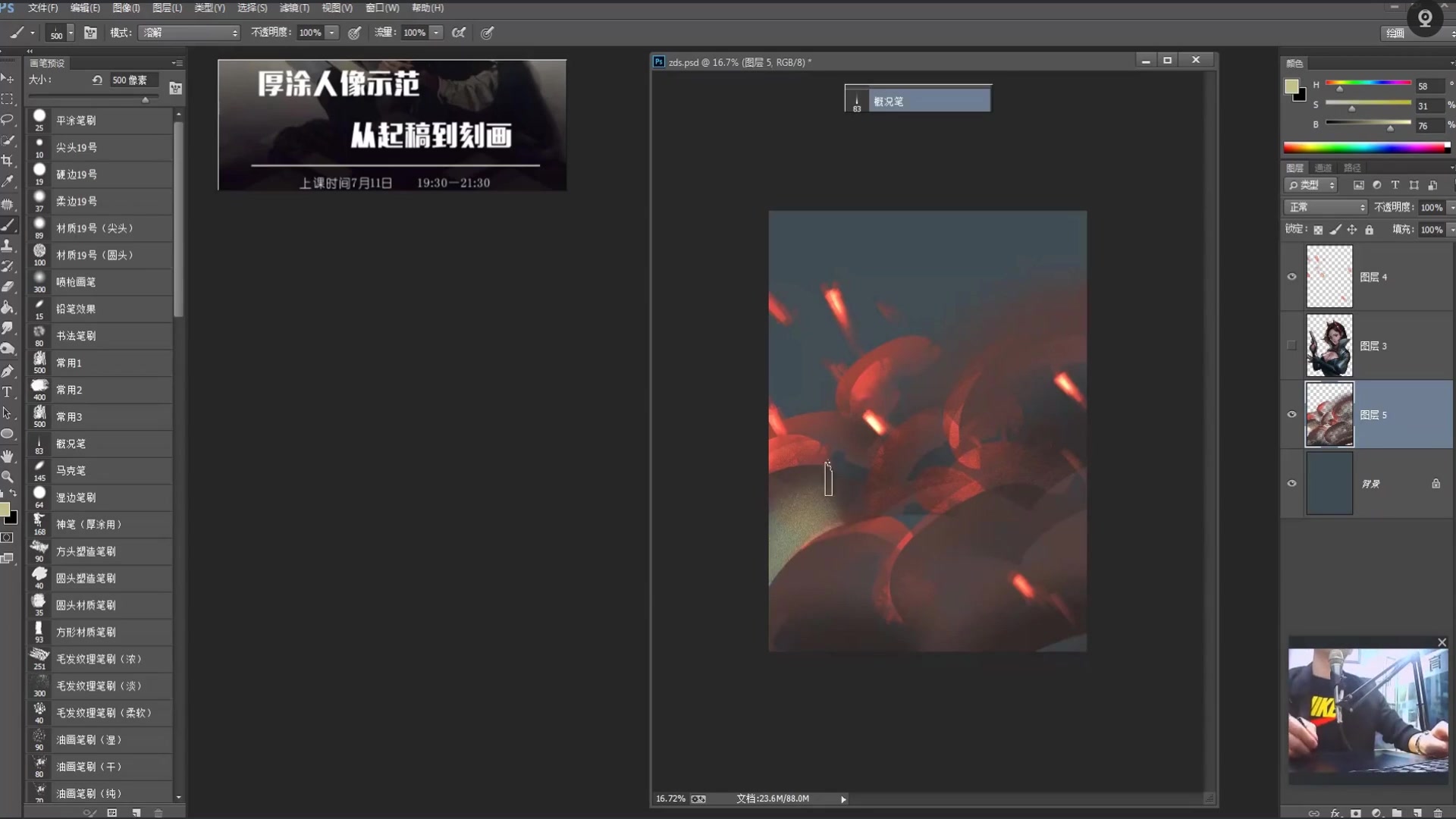Select the Crop tool
Viewport: 1456px width, 819px height.
tap(8, 160)
